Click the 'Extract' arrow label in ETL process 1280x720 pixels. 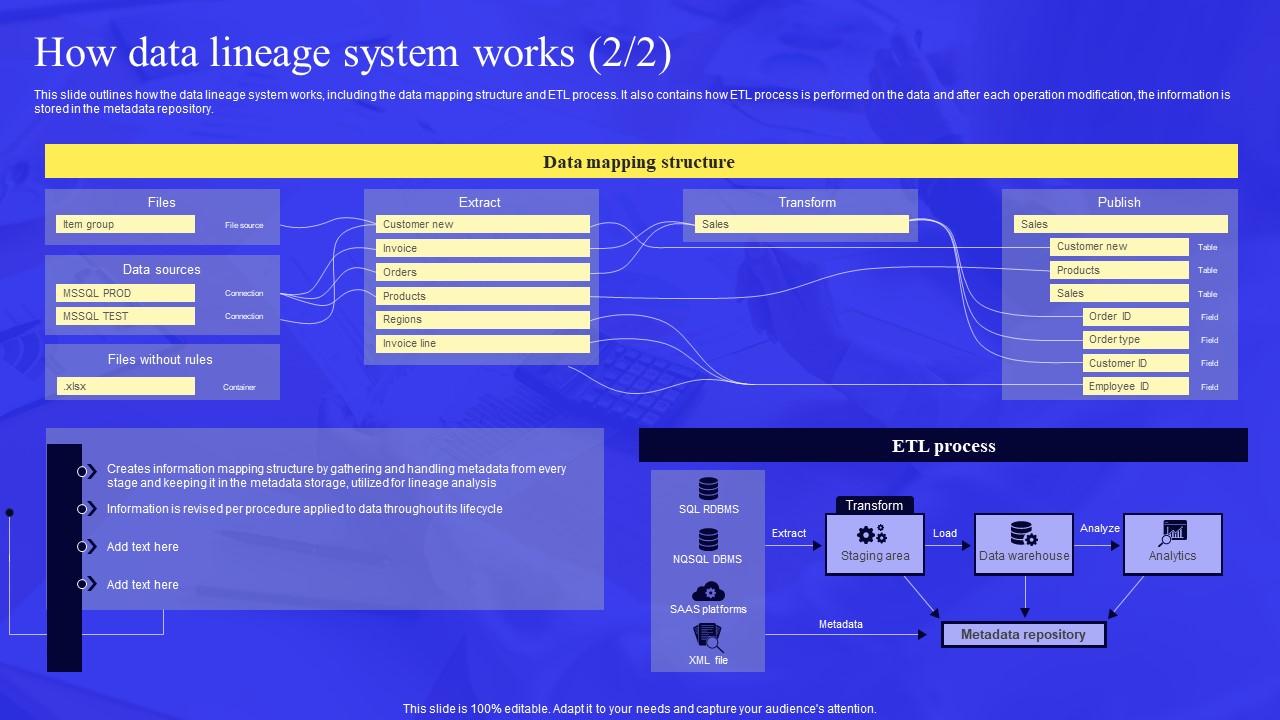788,533
